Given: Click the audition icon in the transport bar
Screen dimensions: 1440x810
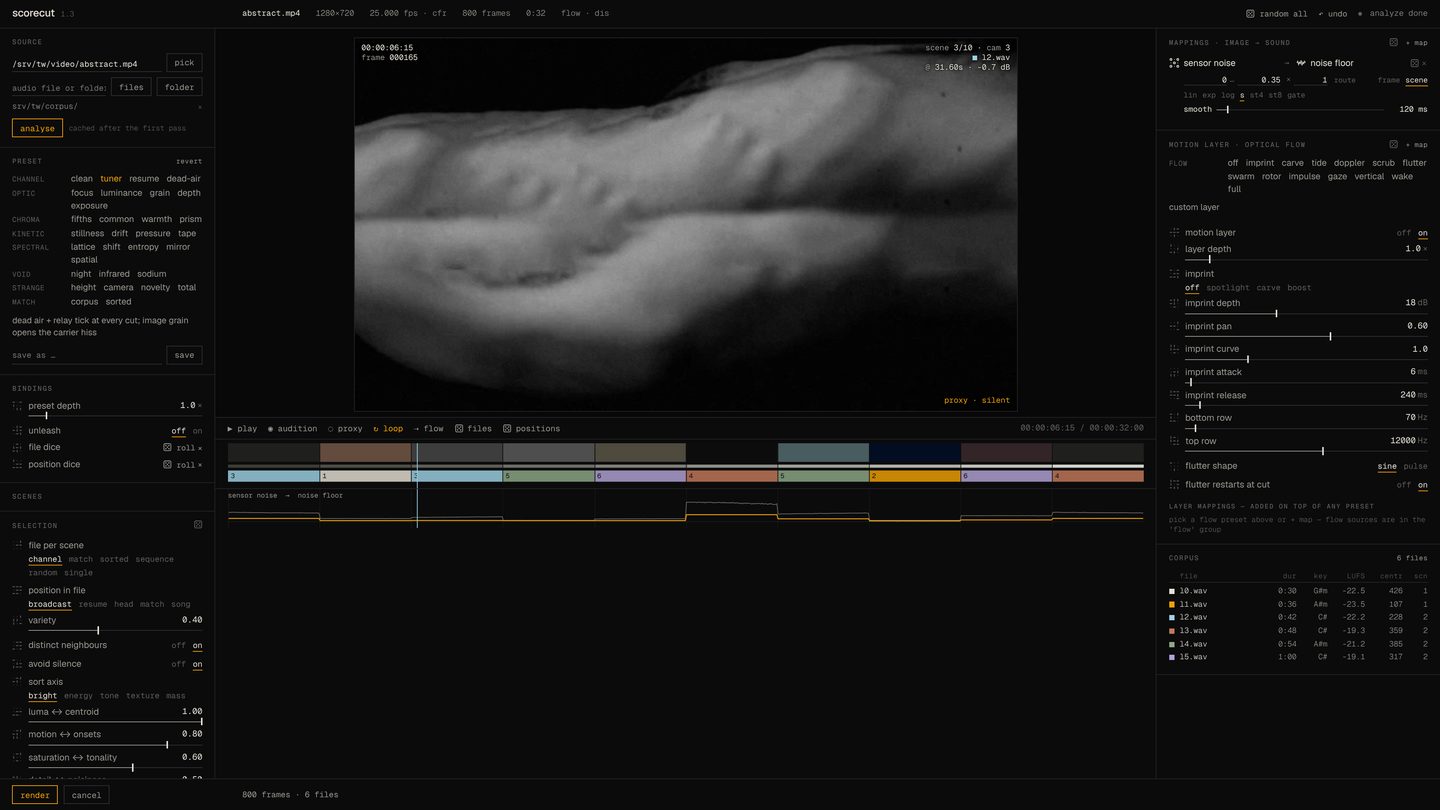Looking at the screenshot, I should tap(270, 429).
